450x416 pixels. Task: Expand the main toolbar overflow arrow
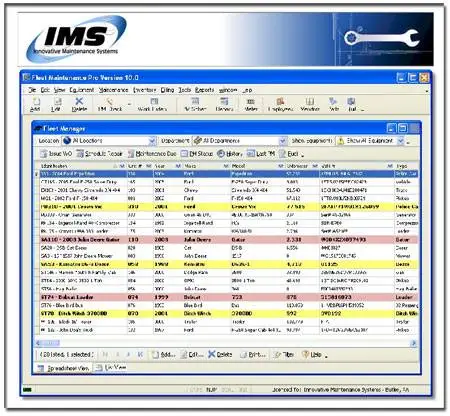pyautogui.click(x=363, y=109)
